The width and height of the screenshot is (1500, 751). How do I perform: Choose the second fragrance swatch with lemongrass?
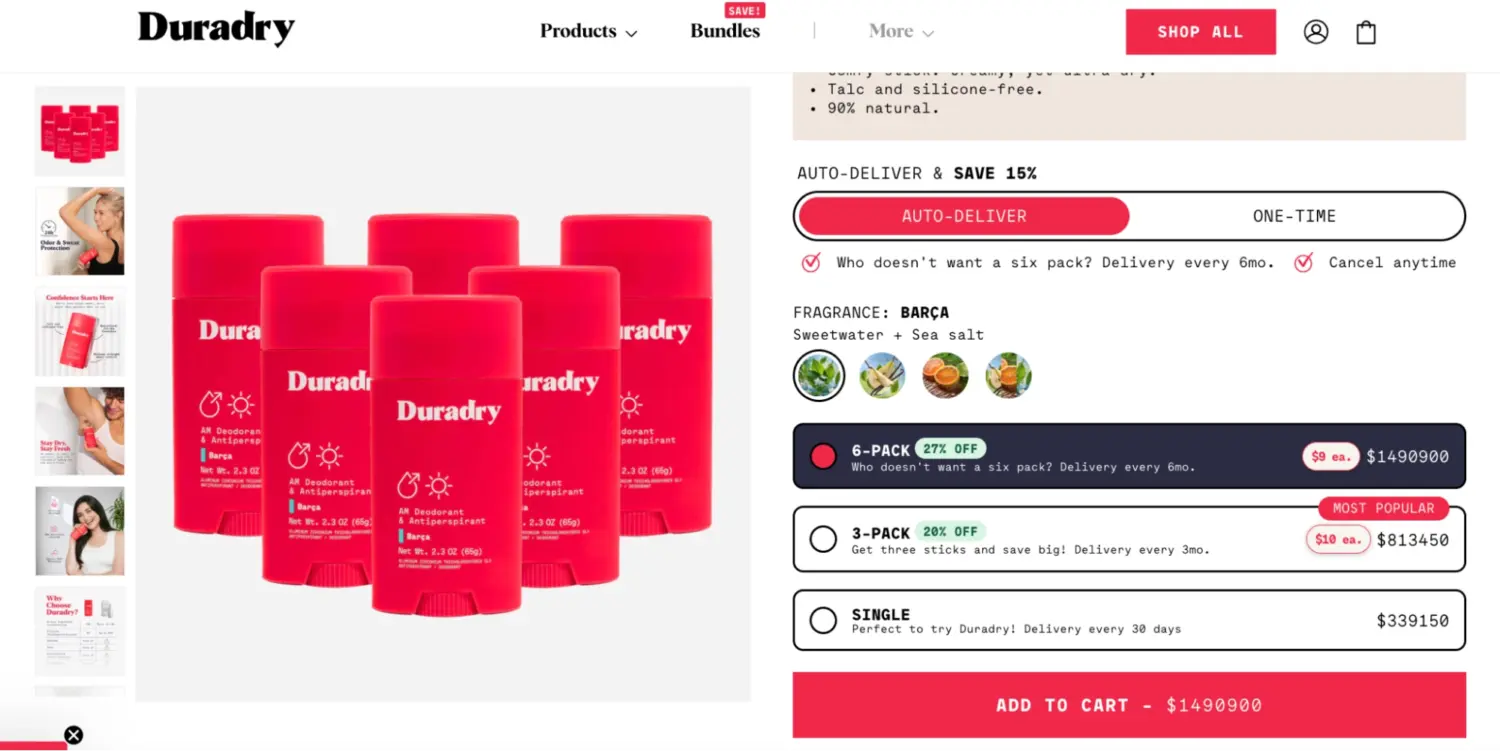pos(882,376)
